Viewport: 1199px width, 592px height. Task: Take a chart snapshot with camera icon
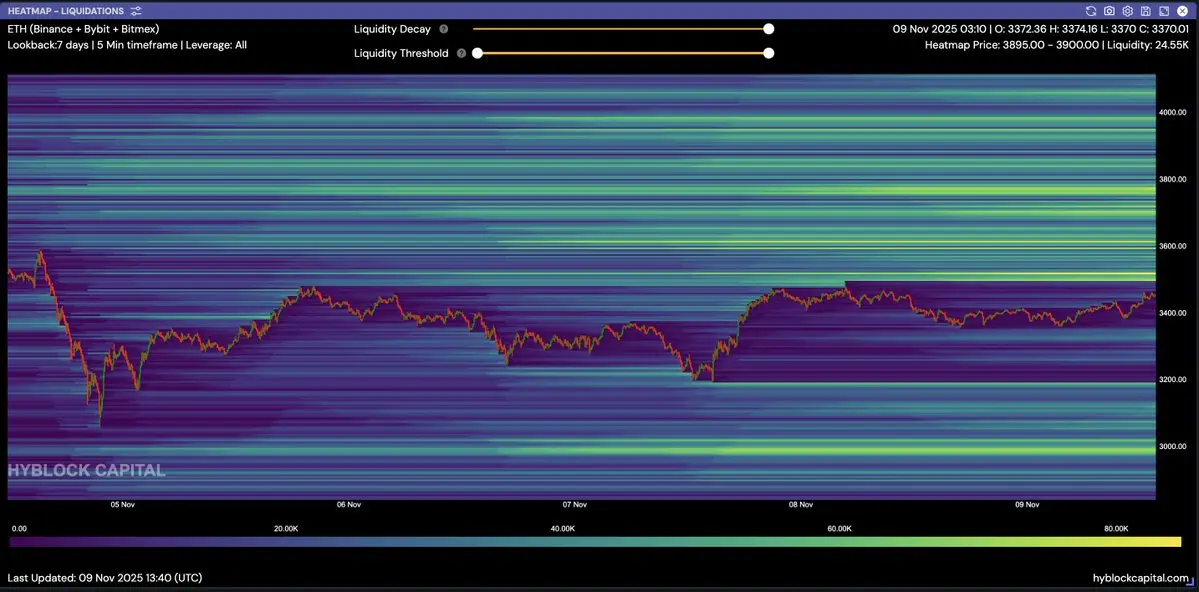tap(1109, 11)
